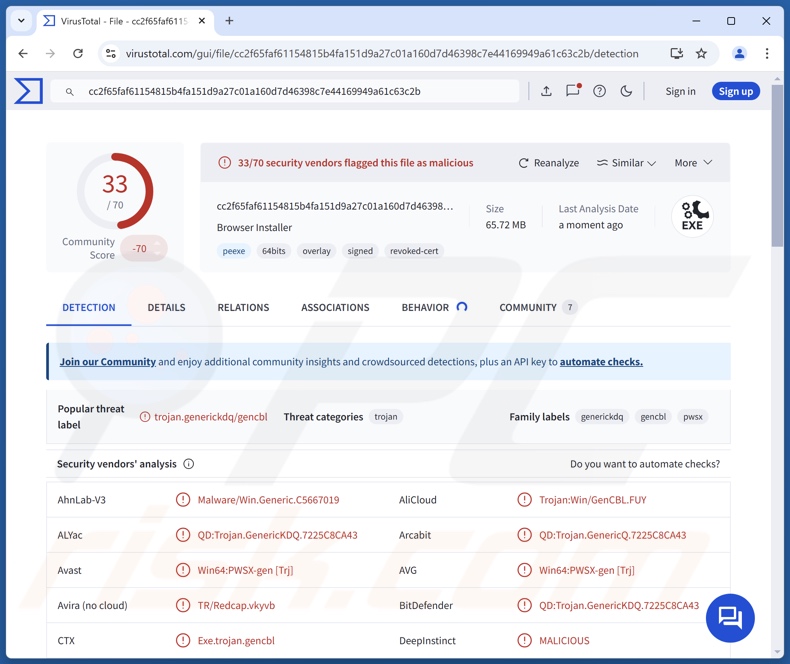Open the notifications chat icon
Viewport: 790px width, 664px height.
(x=573, y=91)
